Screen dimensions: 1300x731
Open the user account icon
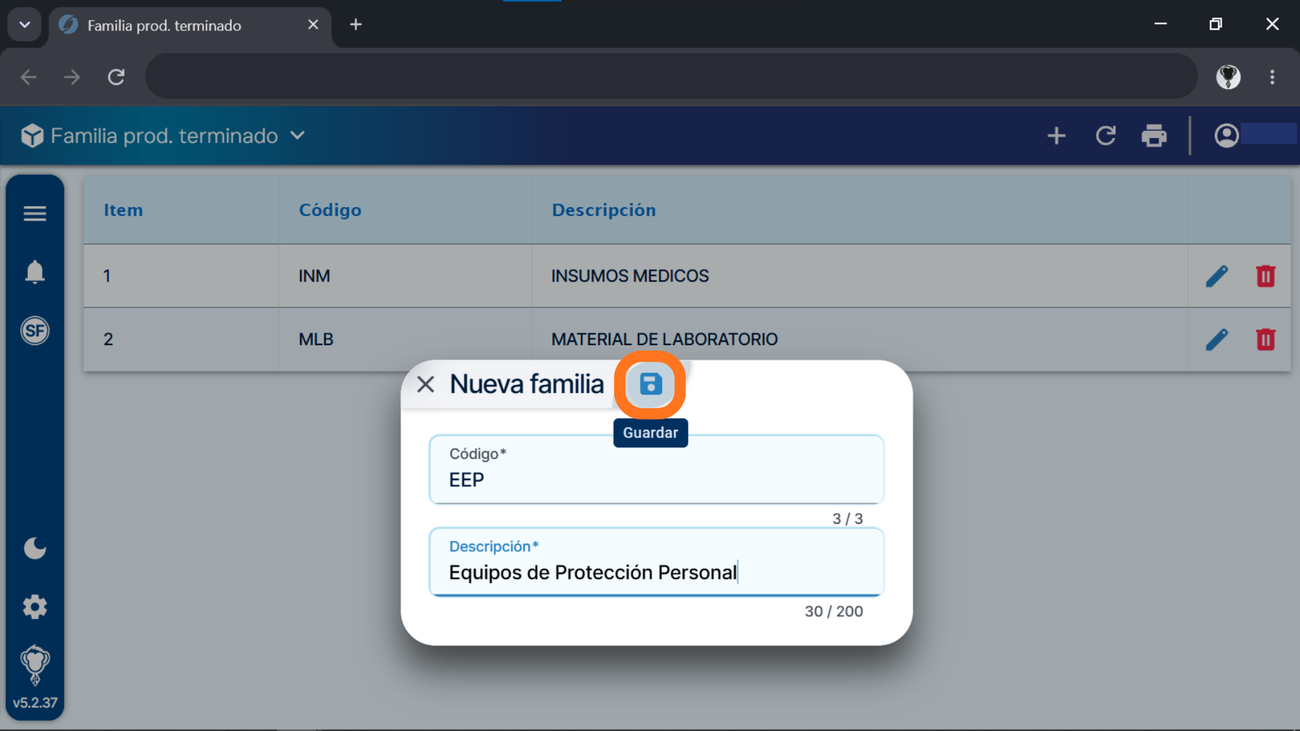tap(1227, 136)
